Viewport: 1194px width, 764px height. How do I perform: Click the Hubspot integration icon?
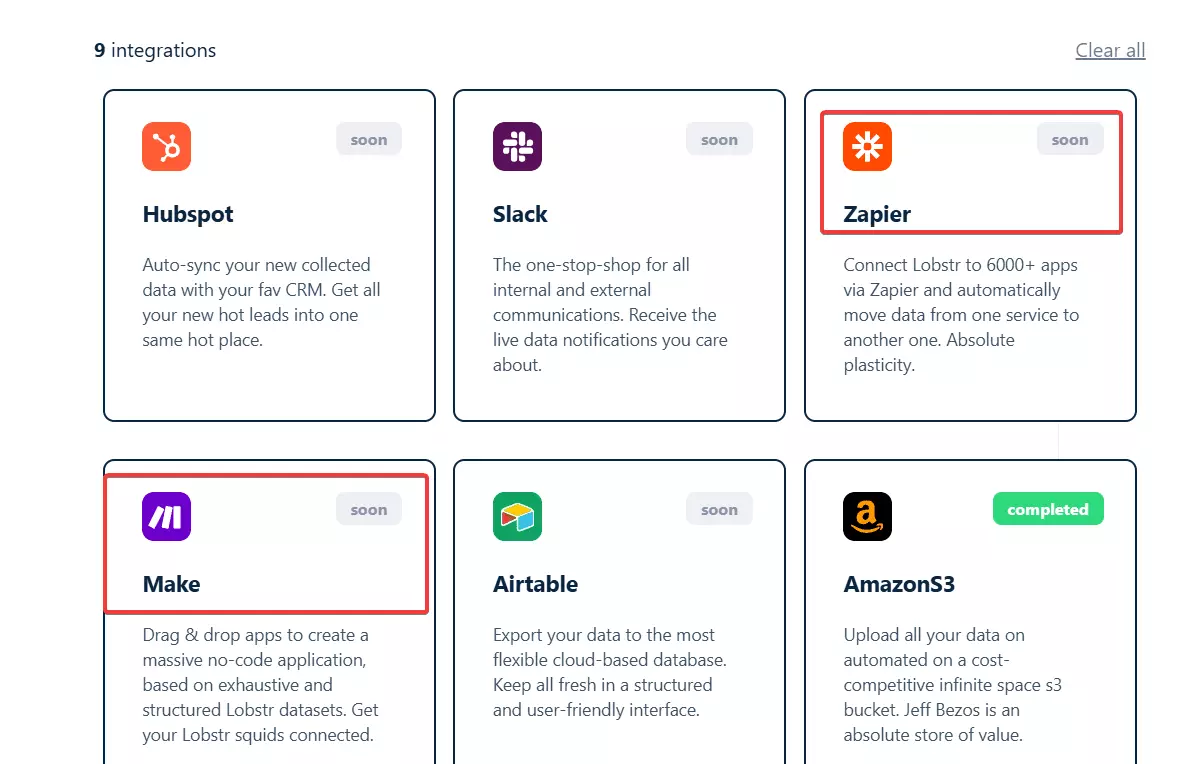coord(166,146)
